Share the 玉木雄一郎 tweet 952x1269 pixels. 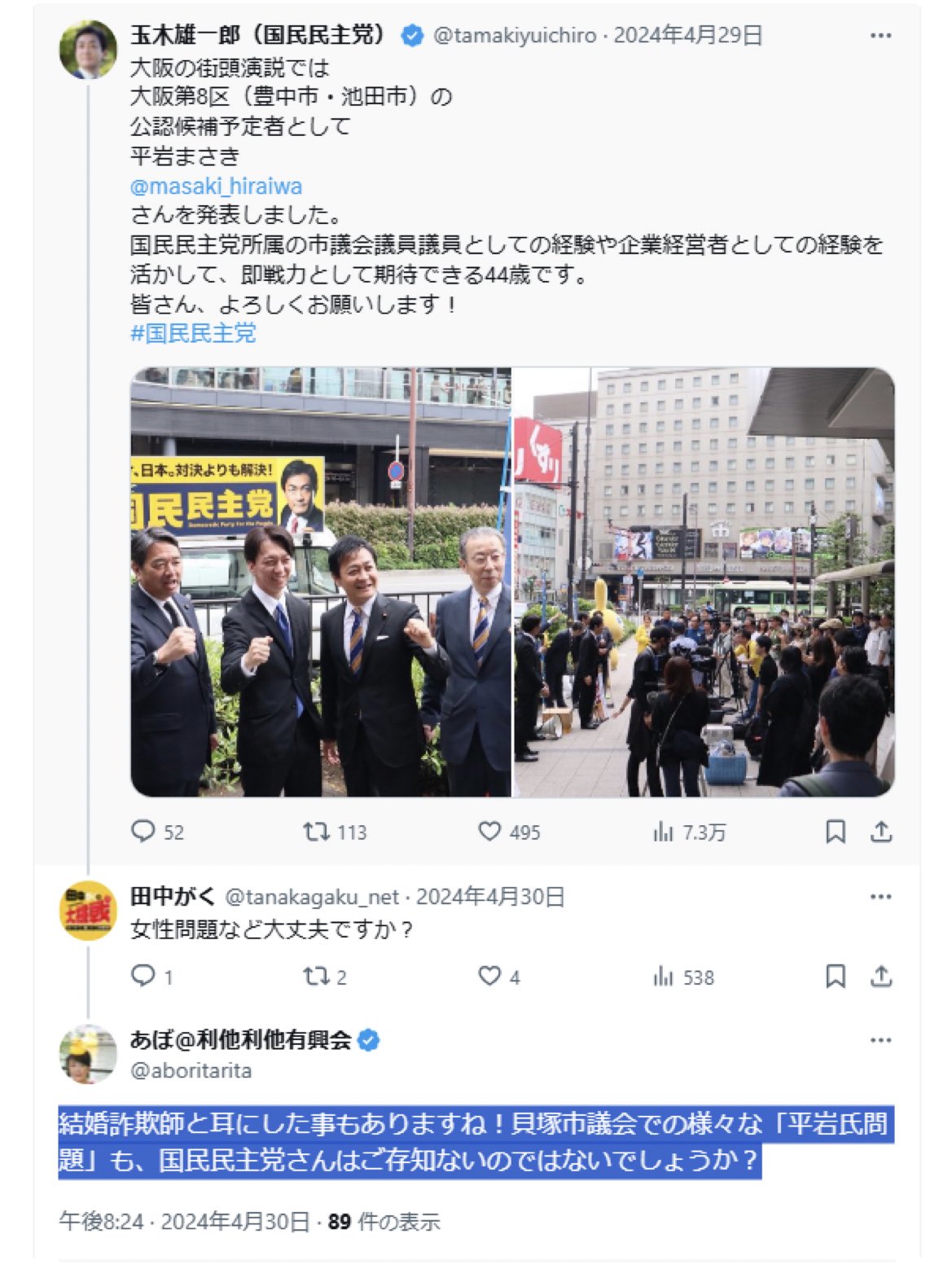(881, 832)
